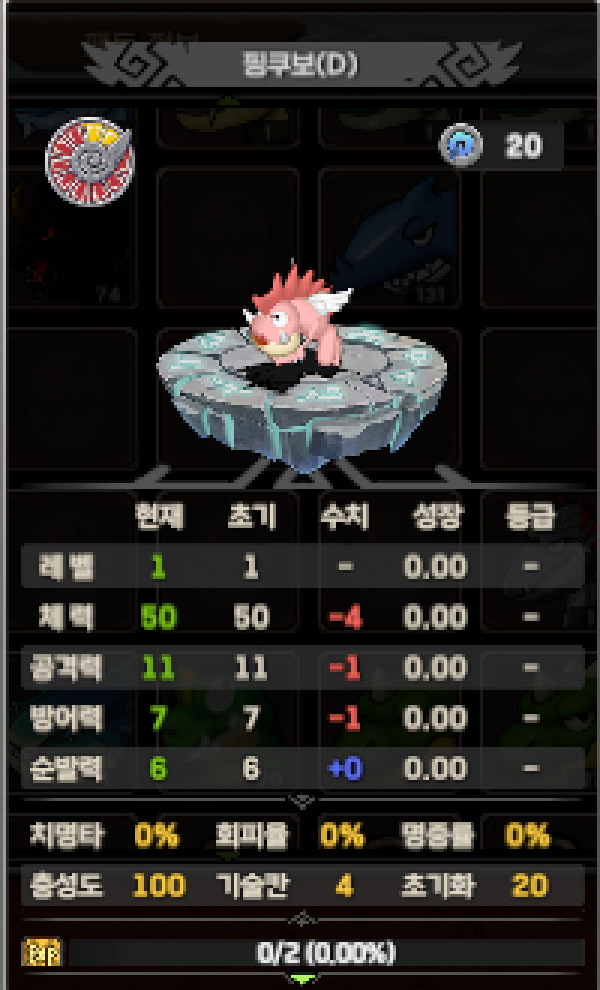Viewport: 600px width, 990px height.
Task: Click the 초기화 reset label
Action: point(438,886)
